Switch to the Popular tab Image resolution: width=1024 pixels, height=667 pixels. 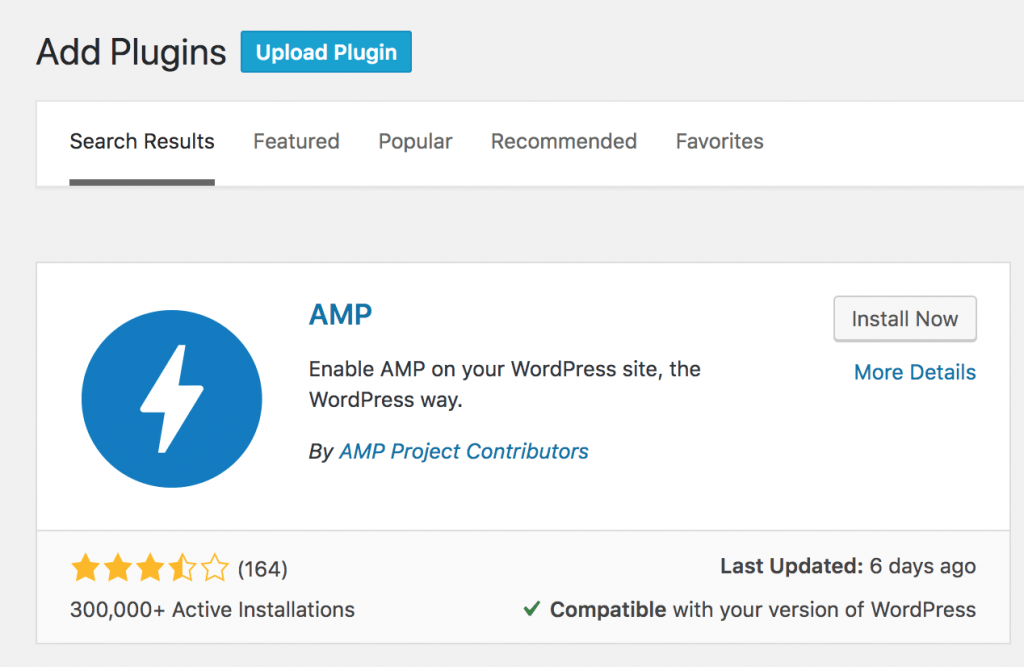pos(415,142)
